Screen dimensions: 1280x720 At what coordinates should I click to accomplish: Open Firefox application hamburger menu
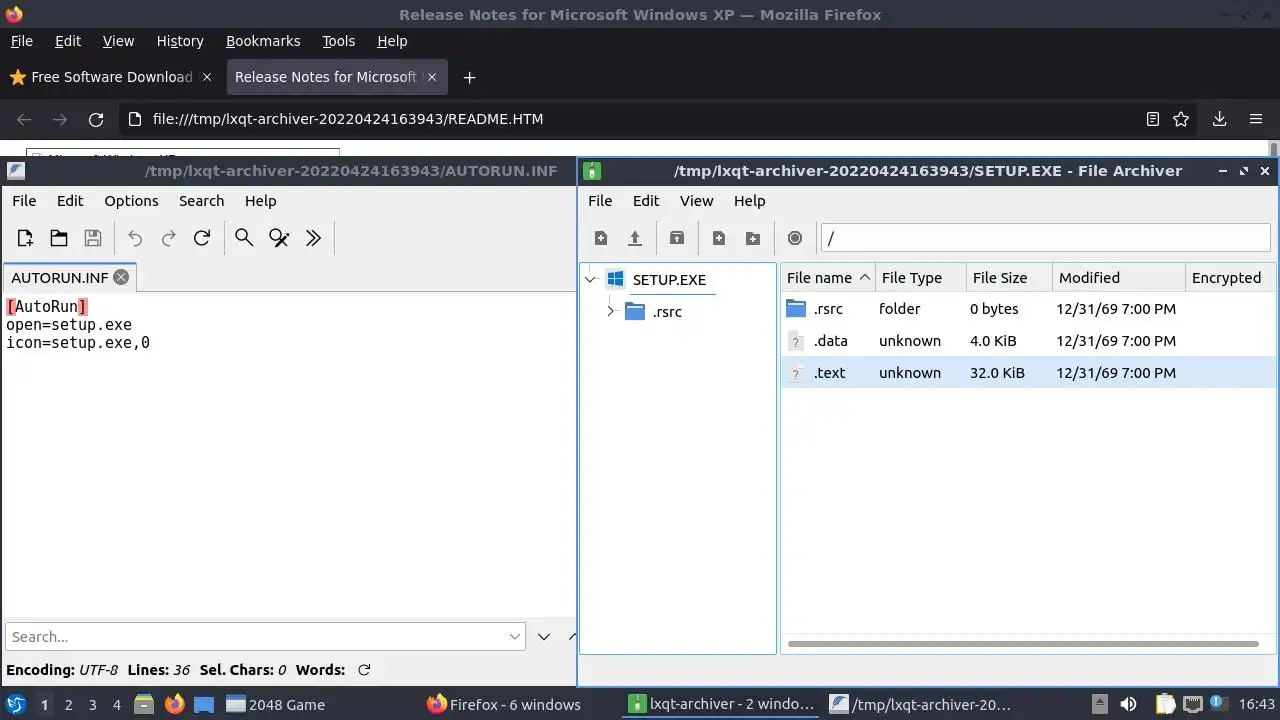click(1256, 119)
